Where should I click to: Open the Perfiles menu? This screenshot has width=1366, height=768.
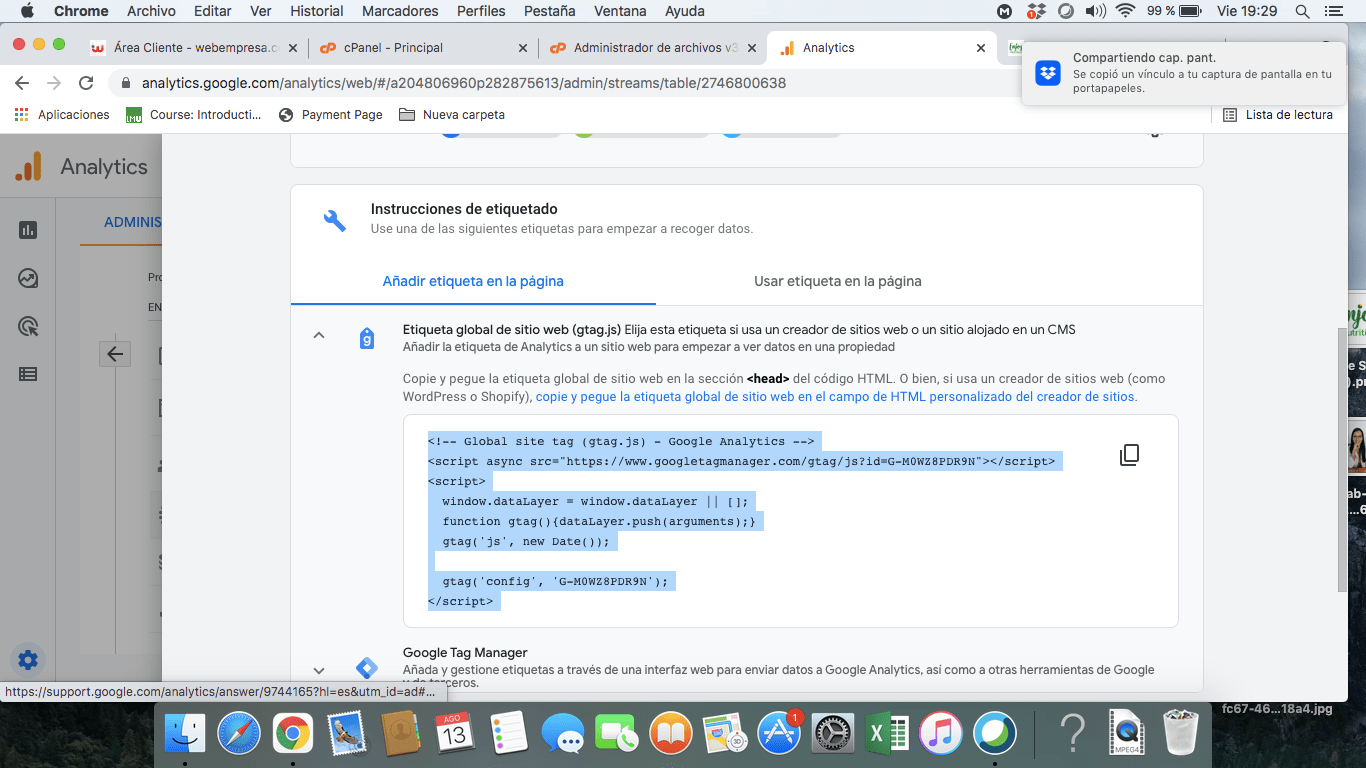point(481,11)
